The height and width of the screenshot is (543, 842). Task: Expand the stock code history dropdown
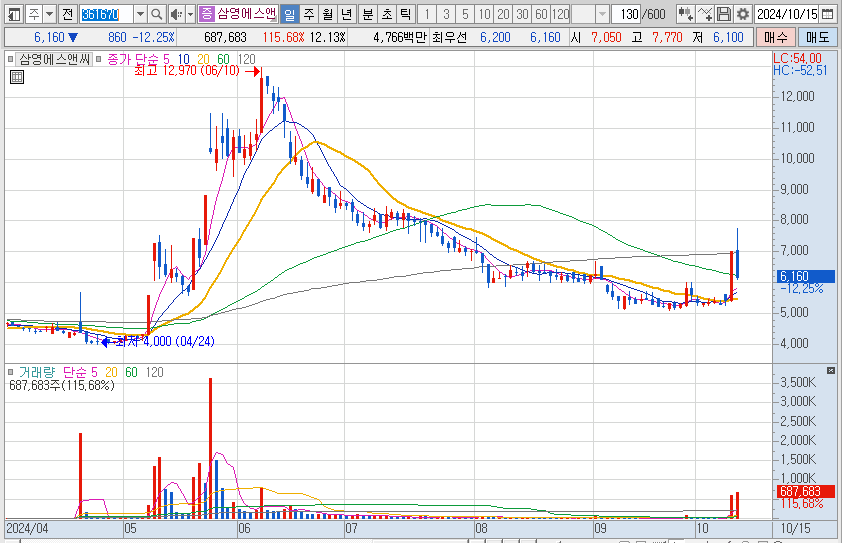coord(140,14)
